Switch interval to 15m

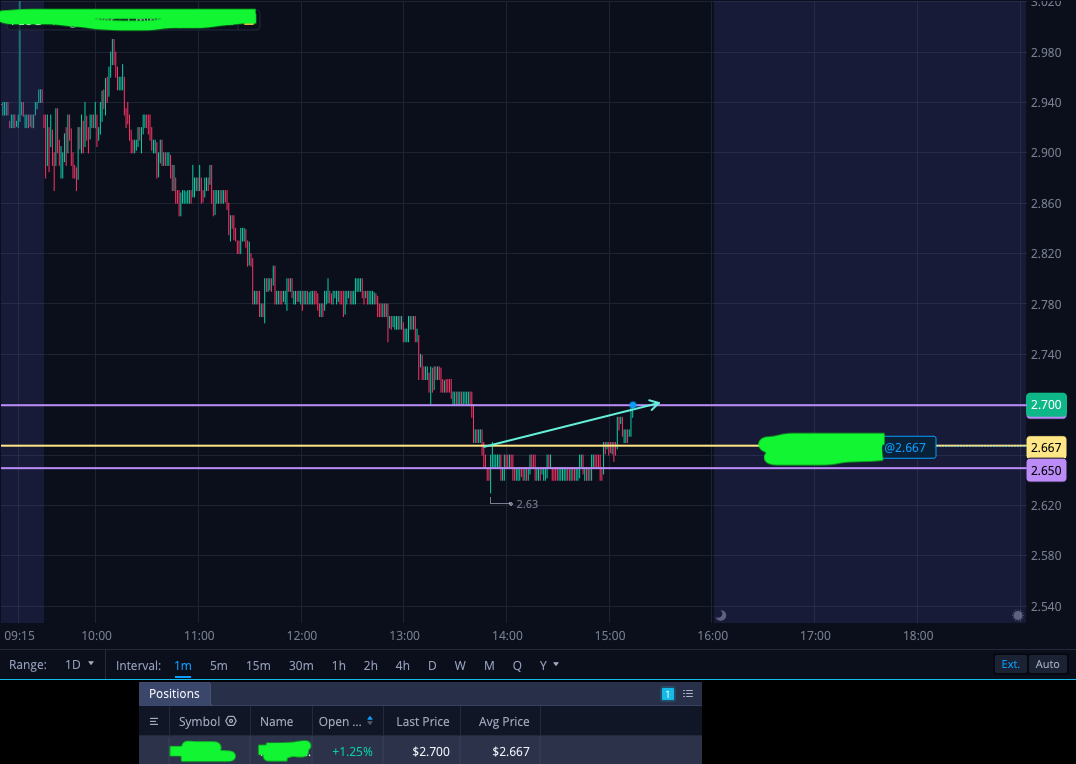coord(258,665)
